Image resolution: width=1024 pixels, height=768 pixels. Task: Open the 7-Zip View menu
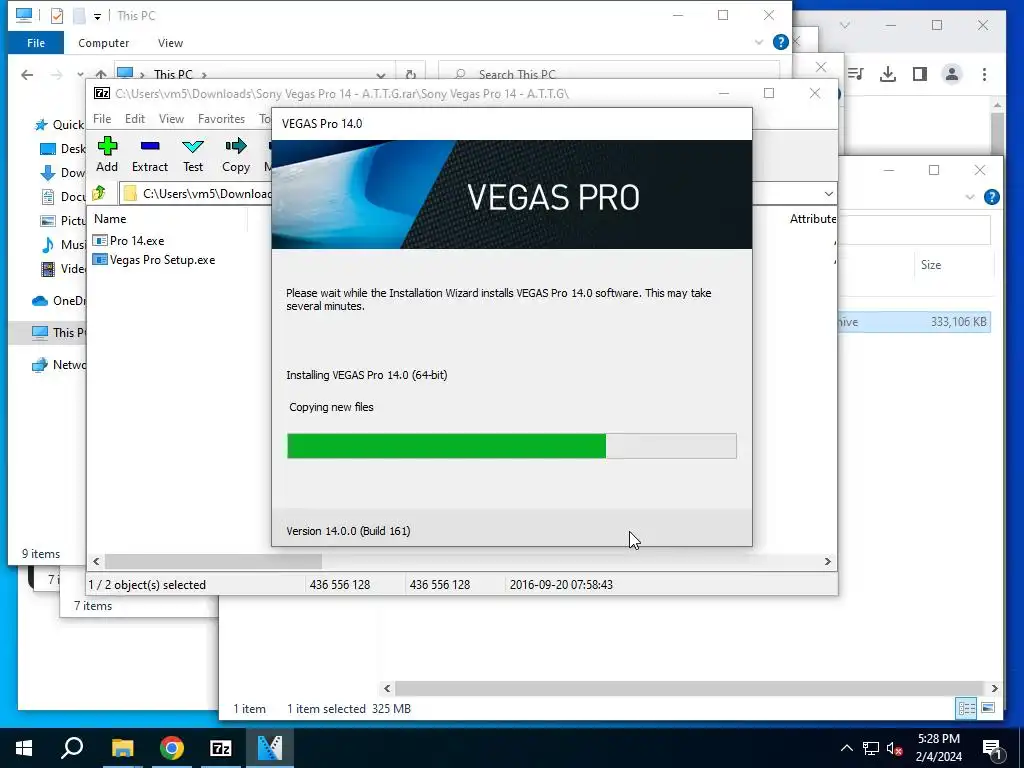tap(171, 119)
